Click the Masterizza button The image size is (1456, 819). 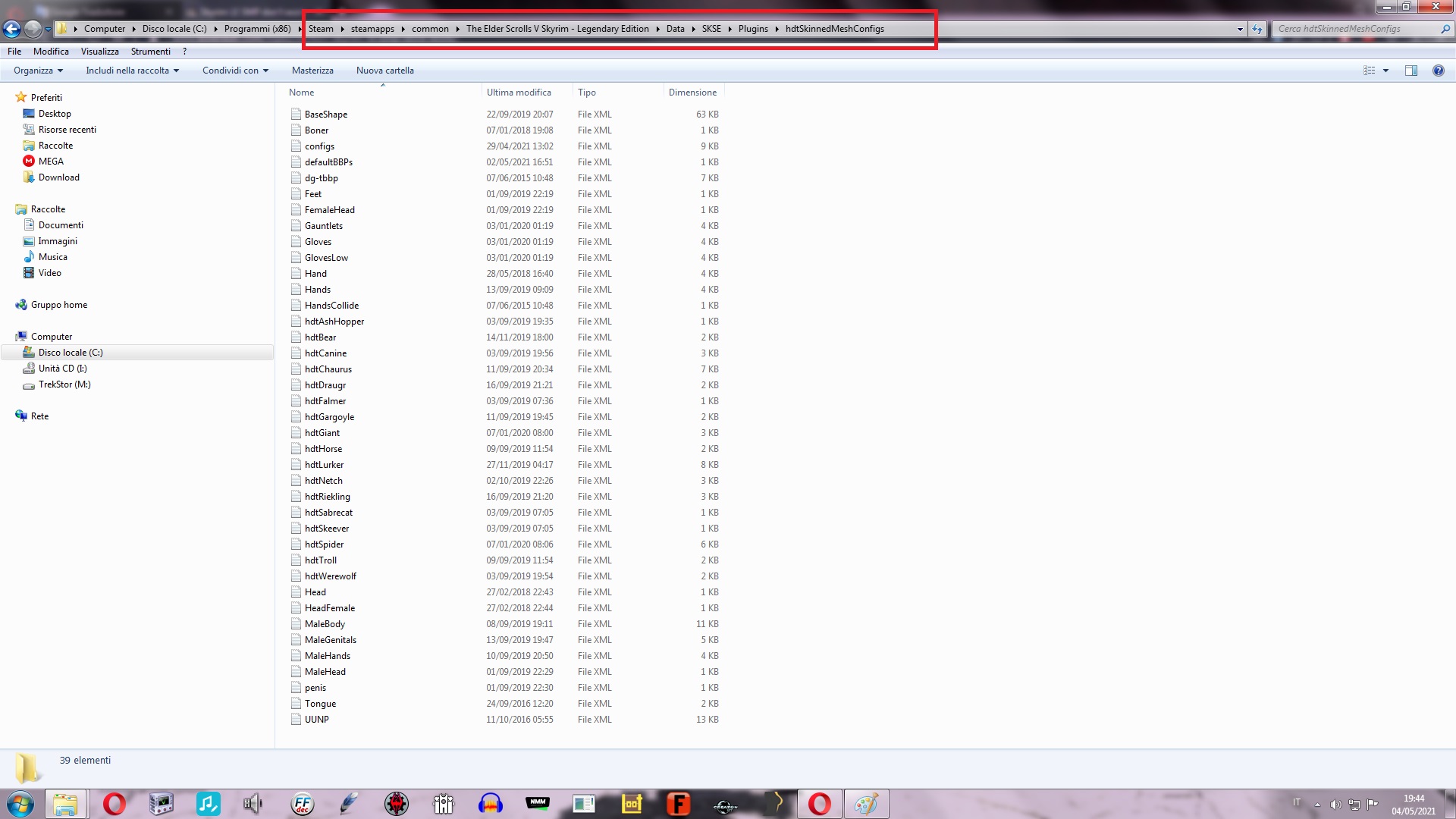(x=312, y=71)
